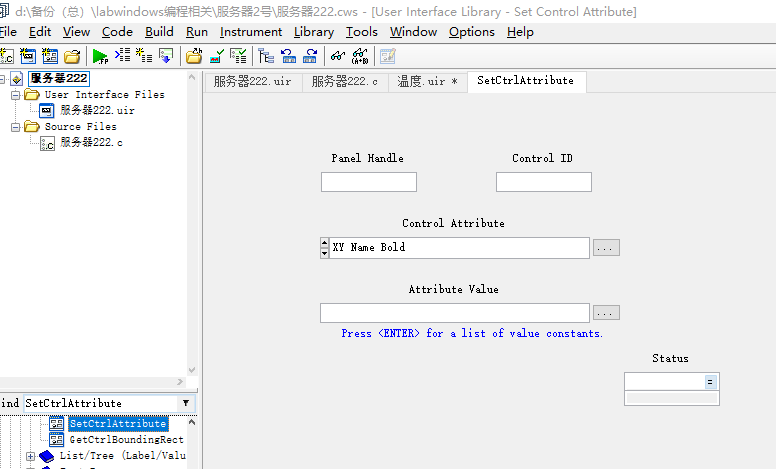Image resolution: width=776 pixels, height=469 pixels.
Task: Go to previous function panel icon
Action: click(x=289, y=56)
